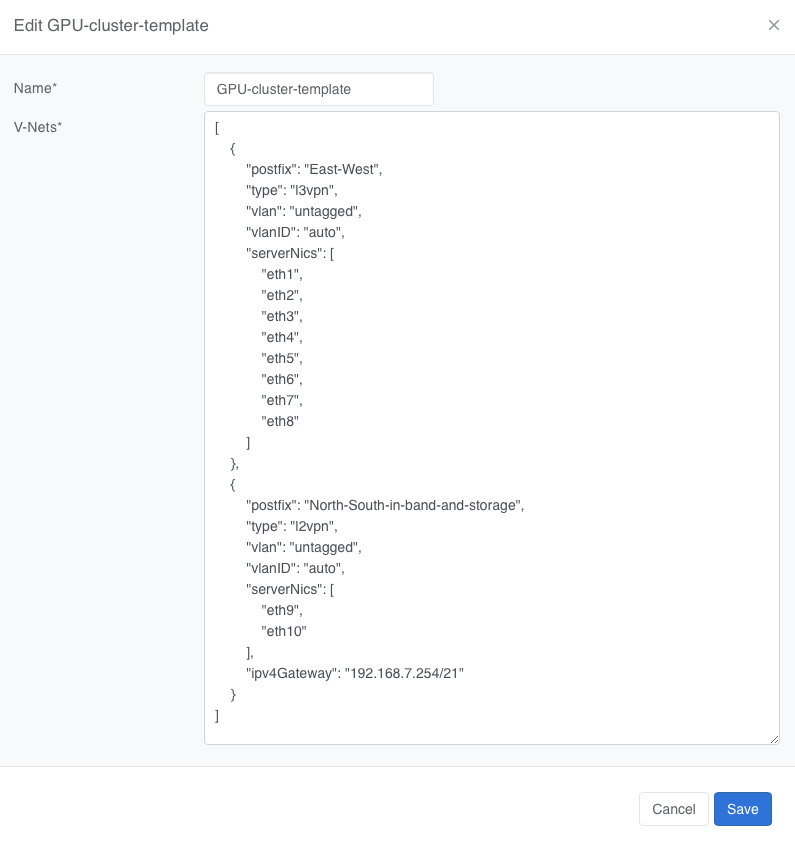Click the V-Nets field label

pos(38,127)
